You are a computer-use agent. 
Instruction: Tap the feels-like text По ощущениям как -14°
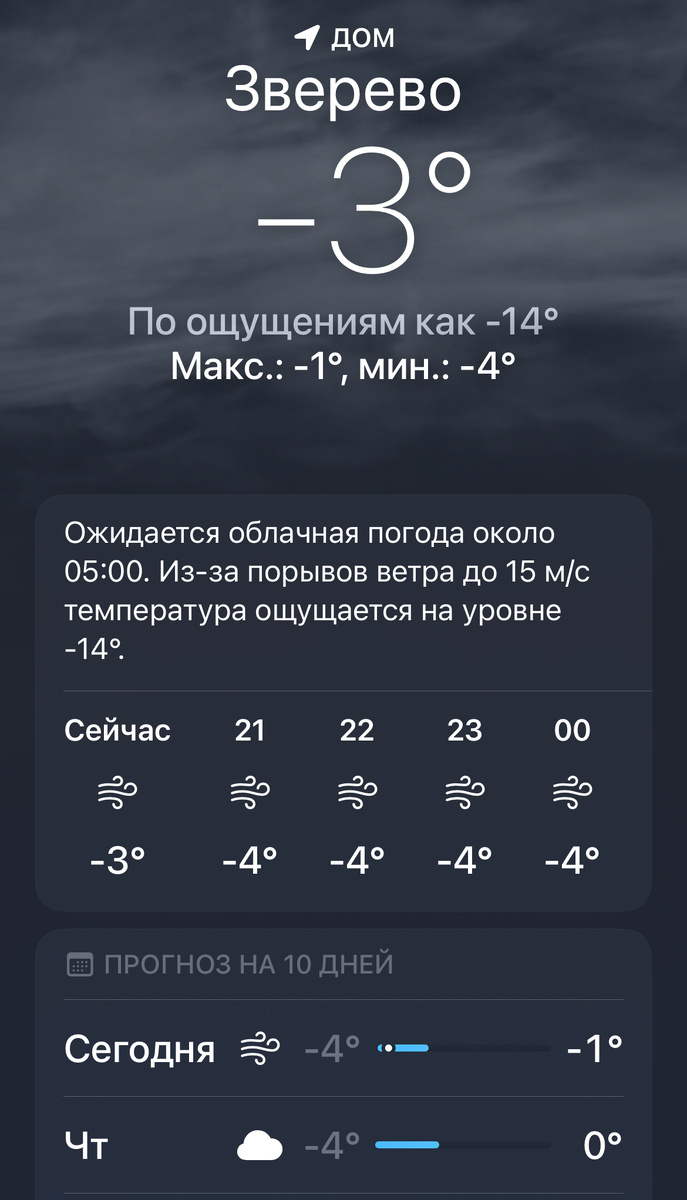tap(344, 321)
